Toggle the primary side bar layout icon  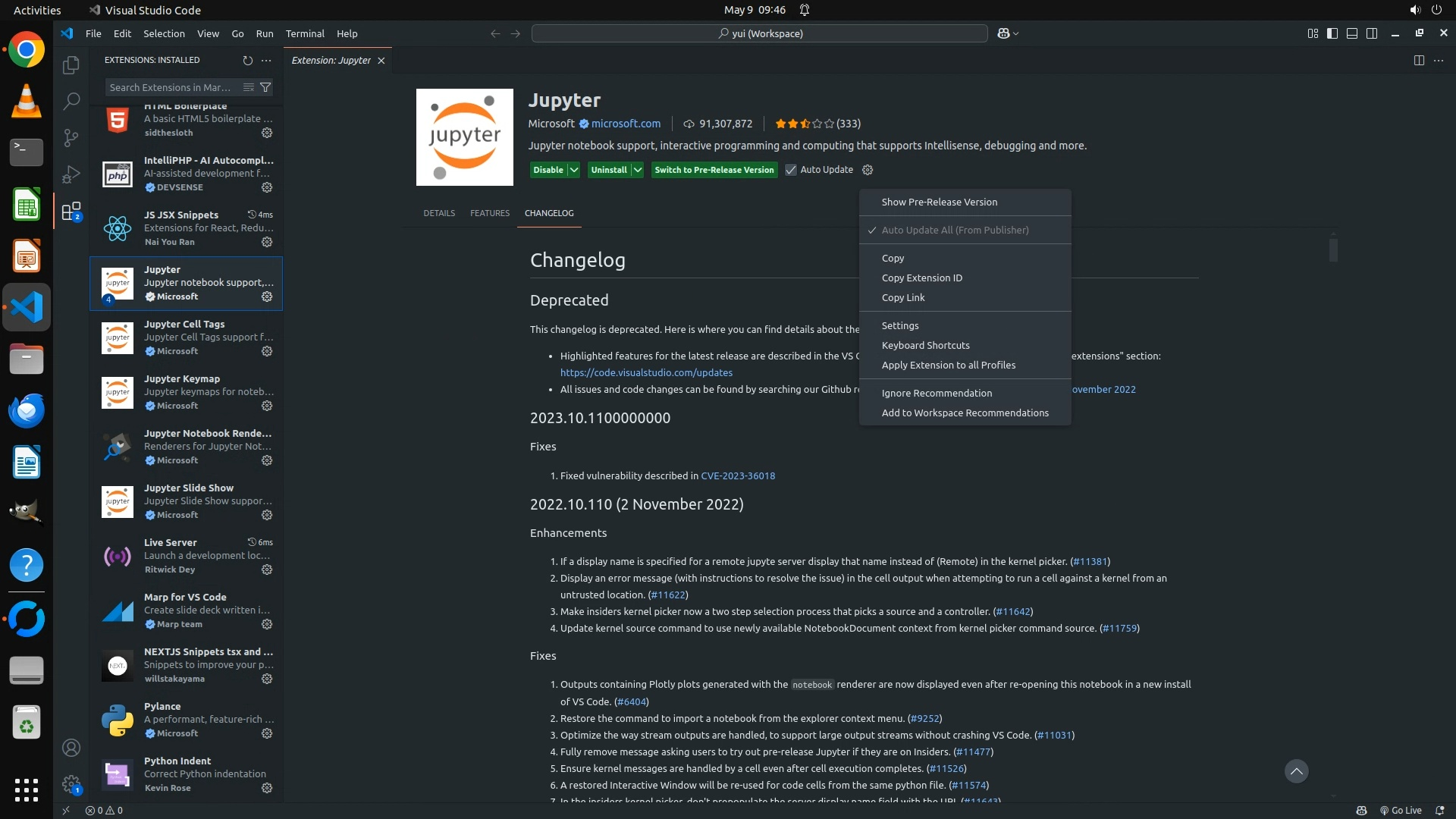click(x=1332, y=33)
